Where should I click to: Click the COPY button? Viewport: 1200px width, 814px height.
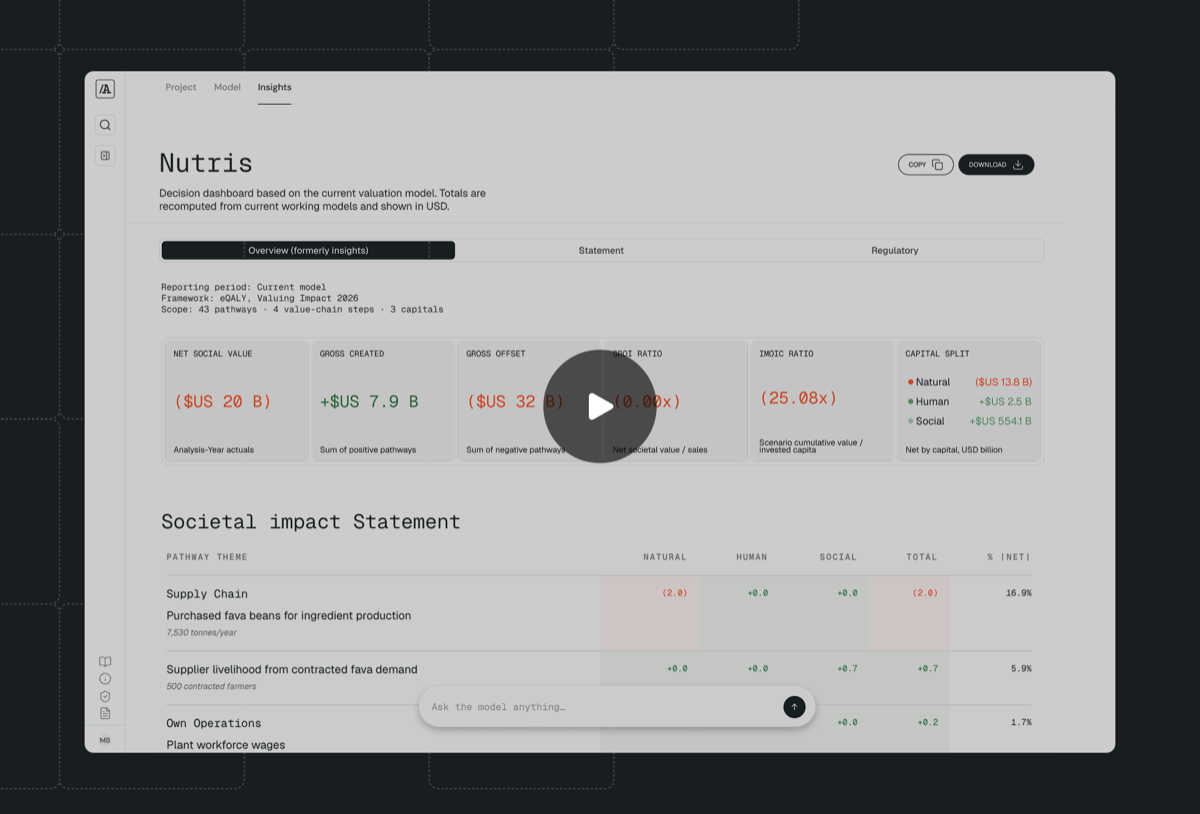(x=926, y=165)
